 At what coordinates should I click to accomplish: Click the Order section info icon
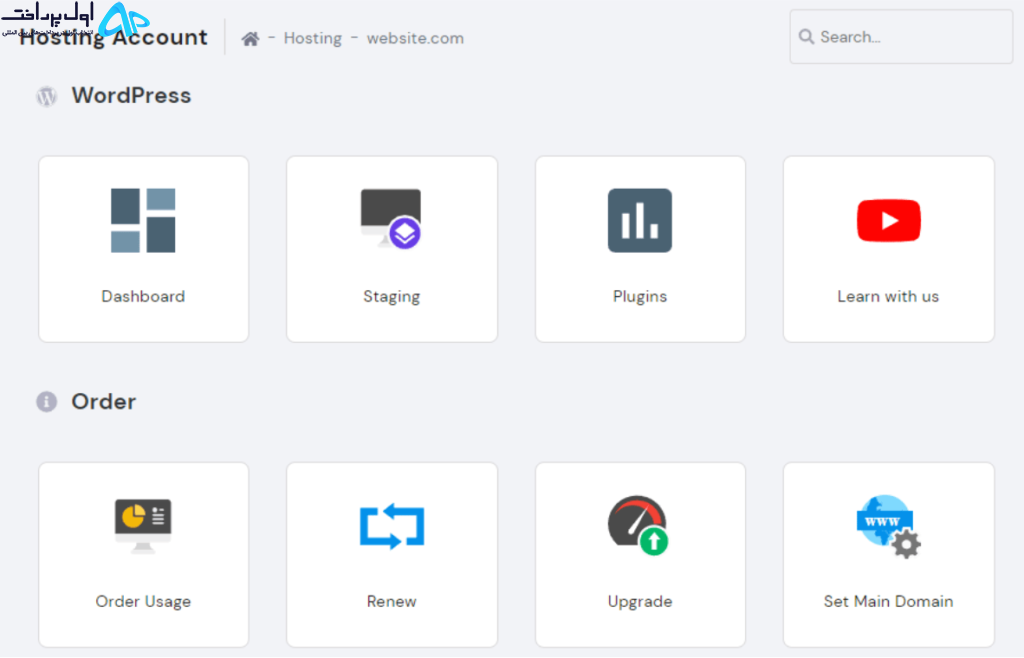coord(46,401)
